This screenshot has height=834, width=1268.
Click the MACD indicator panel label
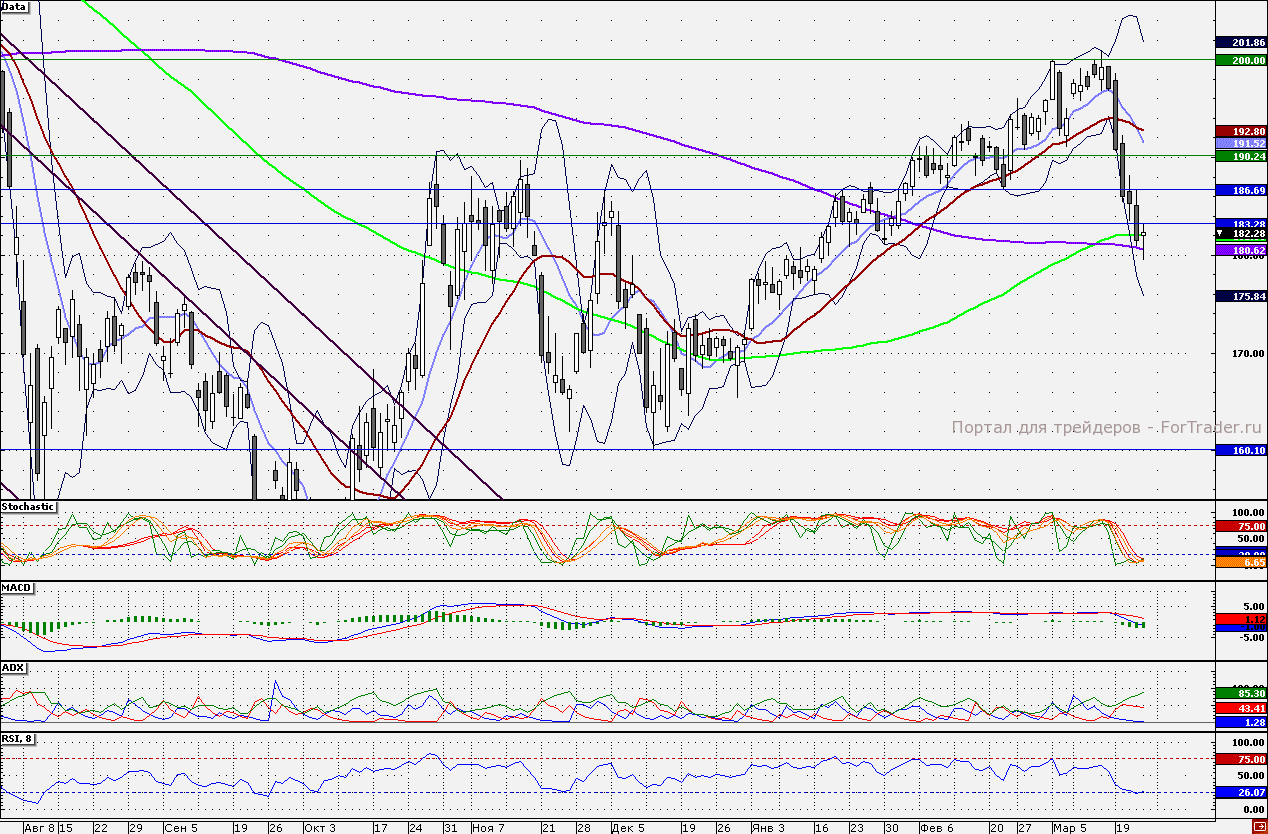[14, 587]
